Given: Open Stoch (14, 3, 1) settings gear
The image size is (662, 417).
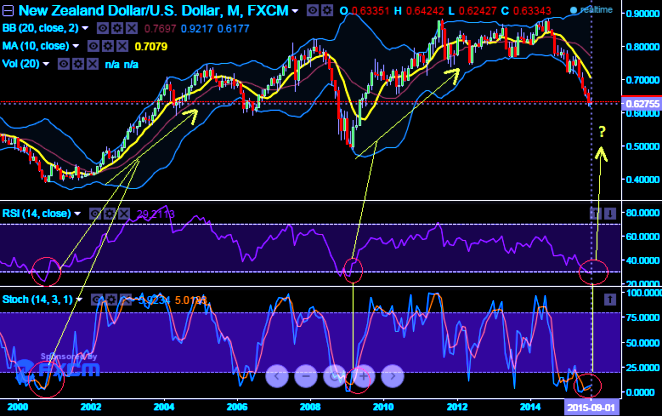Looking at the screenshot, I should coord(111,300).
